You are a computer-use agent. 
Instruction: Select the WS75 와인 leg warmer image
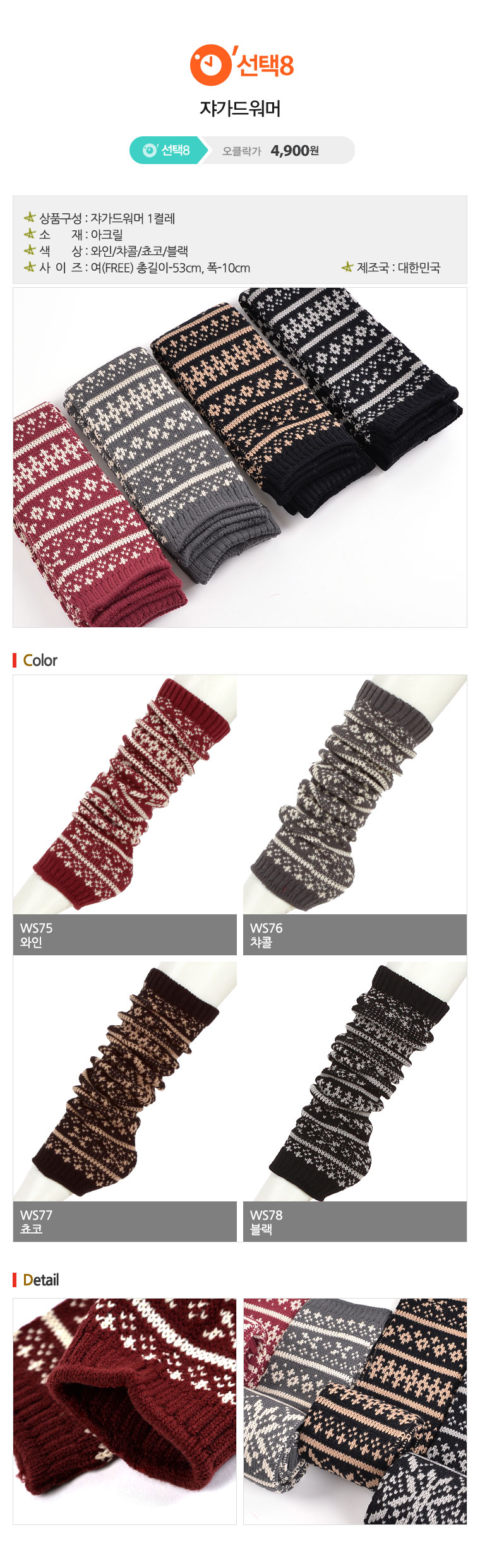(125, 794)
